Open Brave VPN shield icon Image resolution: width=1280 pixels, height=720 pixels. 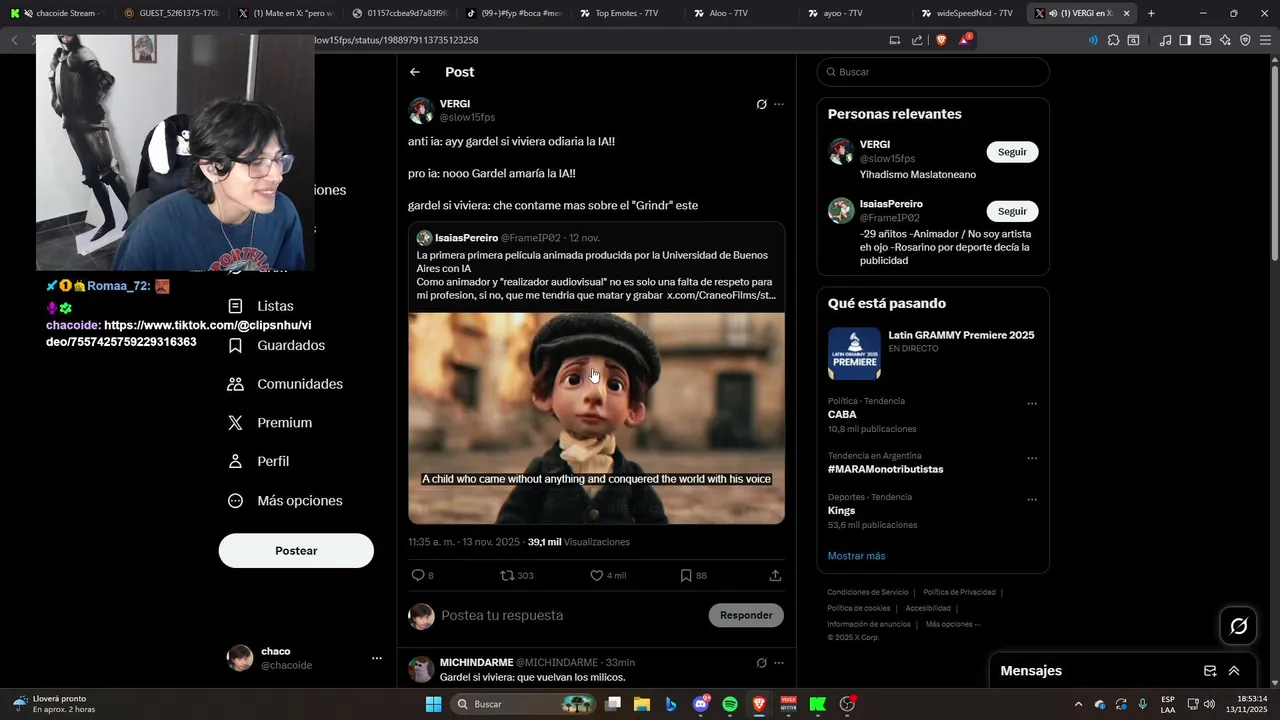coord(1245,40)
